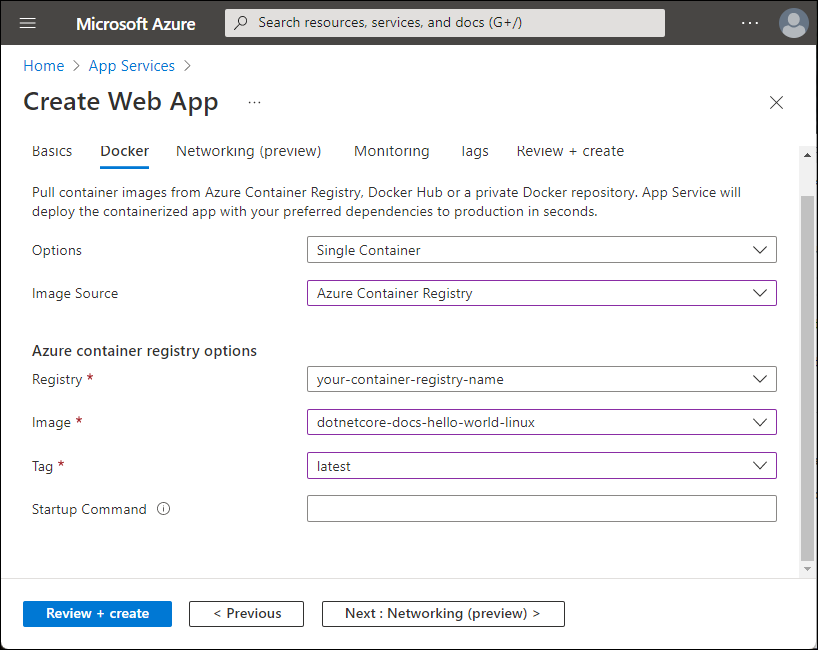Image resolution: width=818 pixels, height=650 pixels.
Task: Navigate to App Services via breadcrumb
Action: [x=131, y=65]
